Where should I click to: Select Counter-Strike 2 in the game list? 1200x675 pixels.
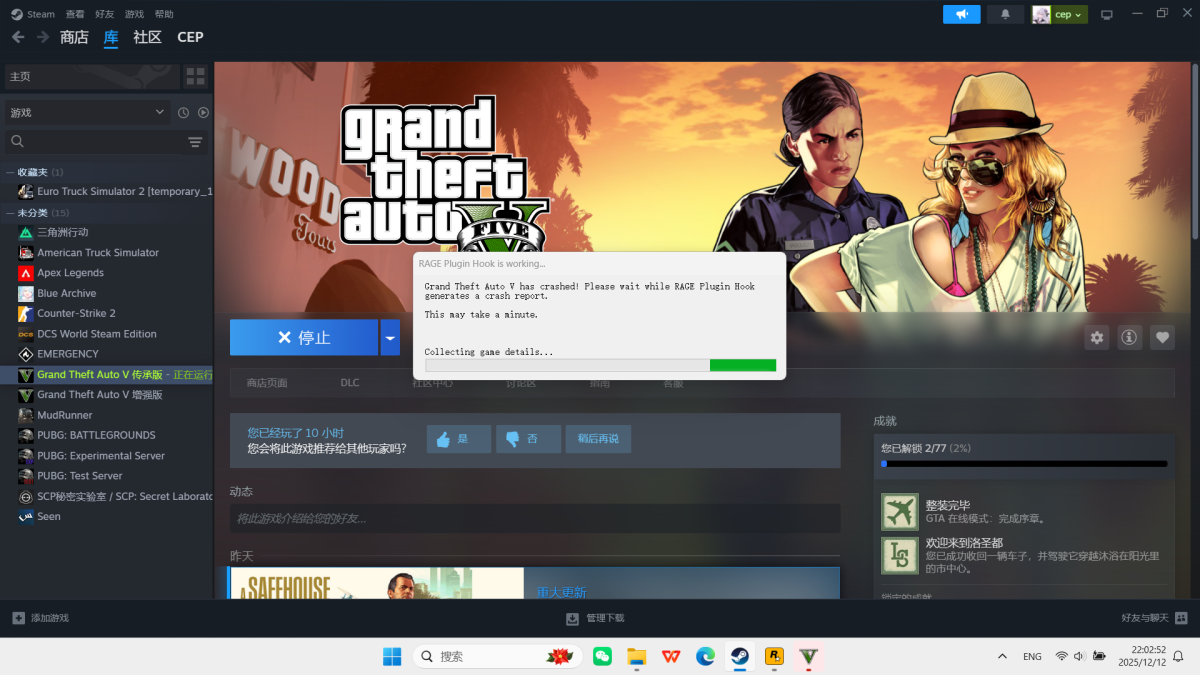[x=76, y=313]
